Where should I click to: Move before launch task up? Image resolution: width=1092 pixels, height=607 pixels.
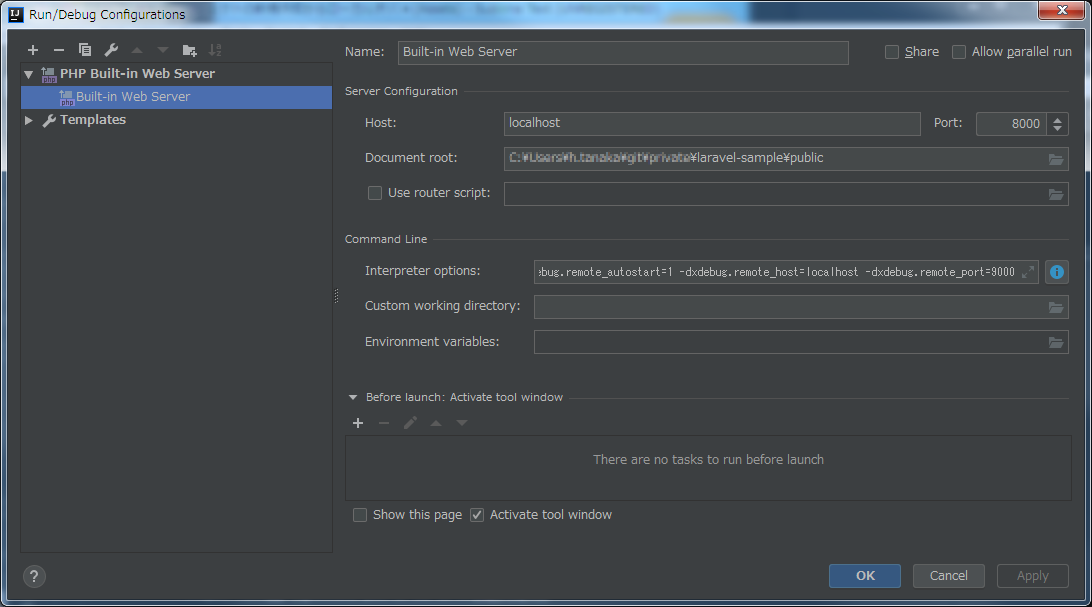(436, 423)
